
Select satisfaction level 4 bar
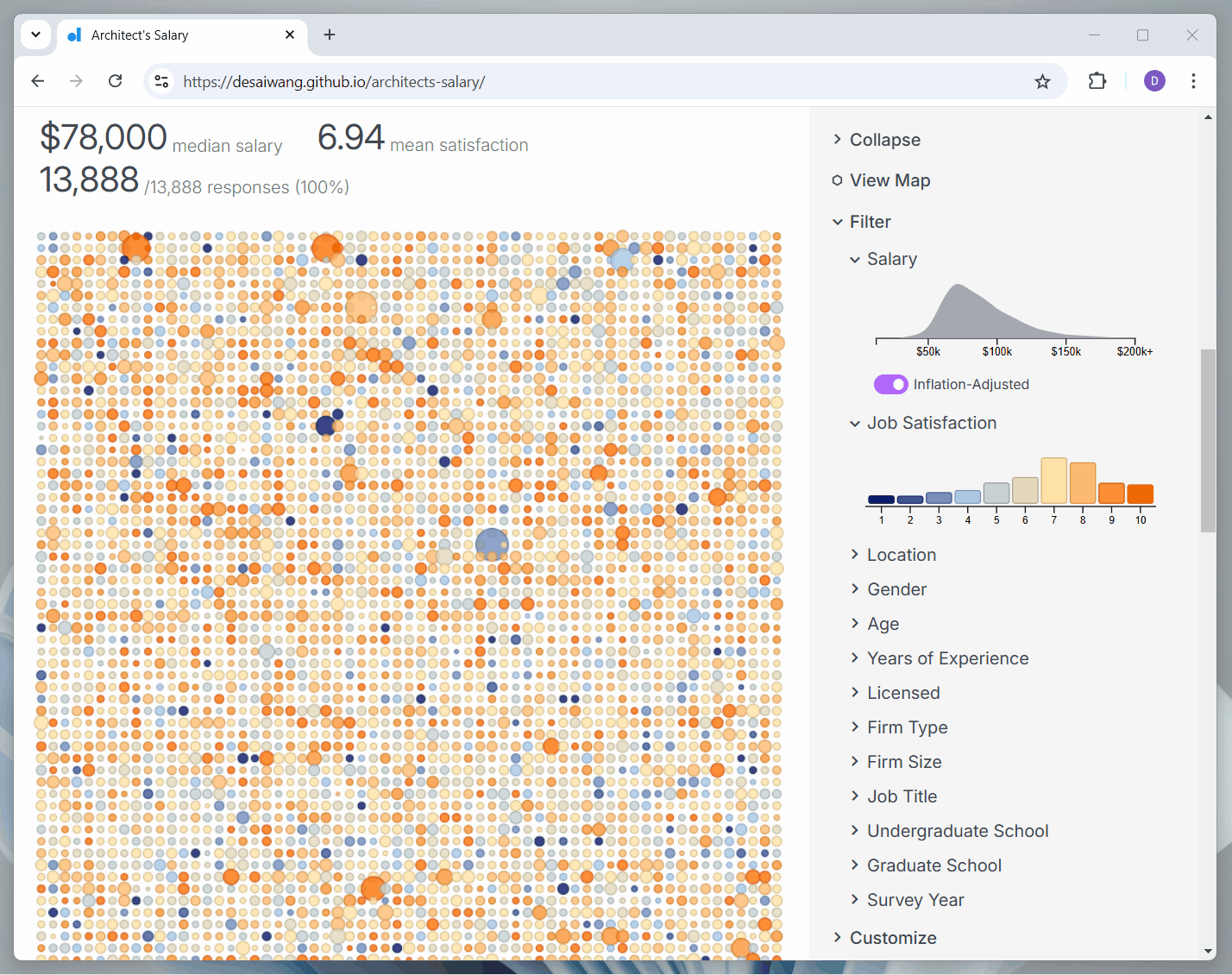(x=968, y=497)
